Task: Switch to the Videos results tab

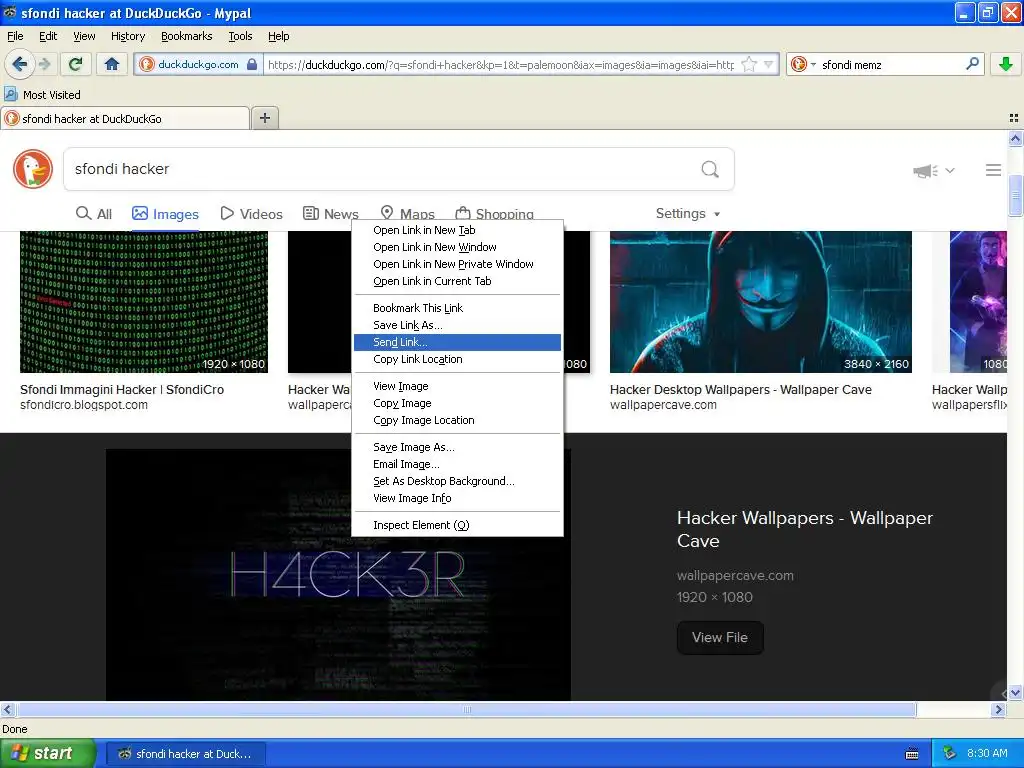Action: (x=251, y=214)
